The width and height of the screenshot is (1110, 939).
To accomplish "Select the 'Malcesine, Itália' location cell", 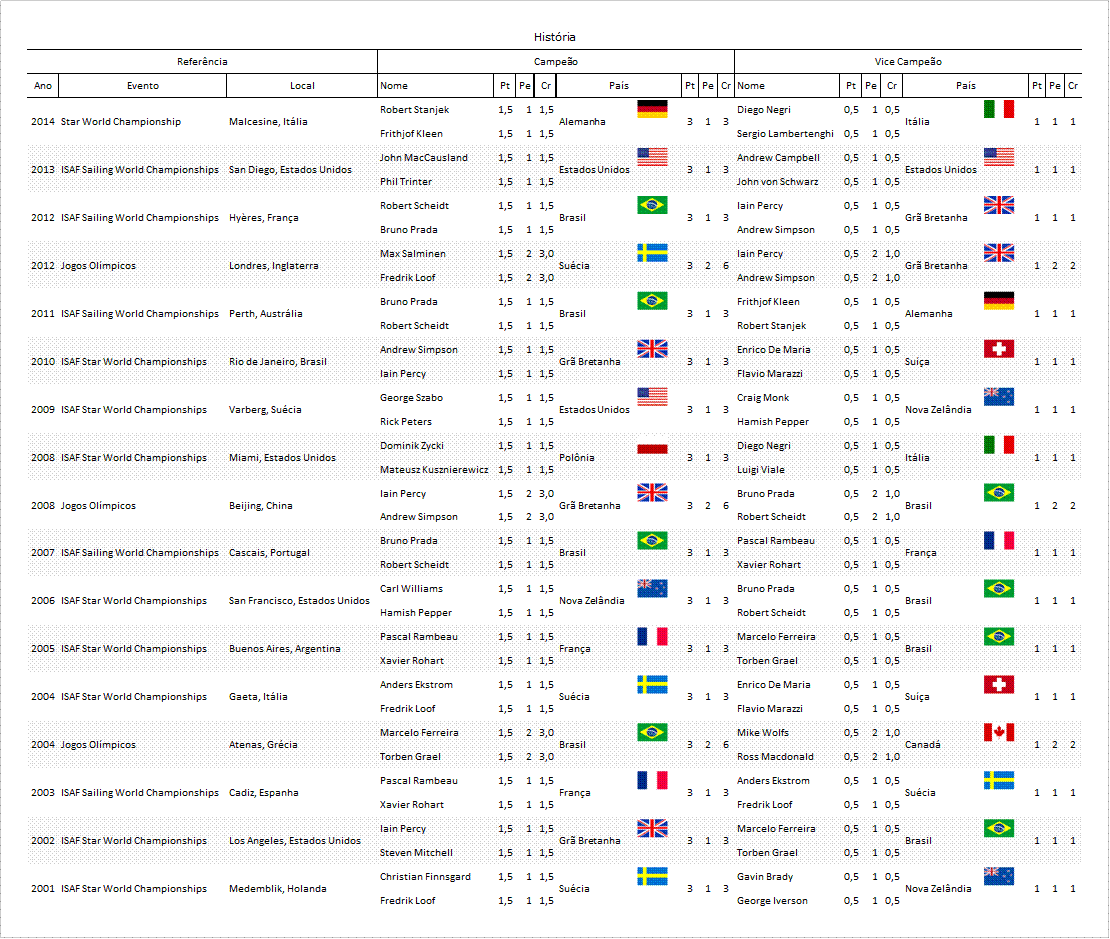I will point(268,122).
